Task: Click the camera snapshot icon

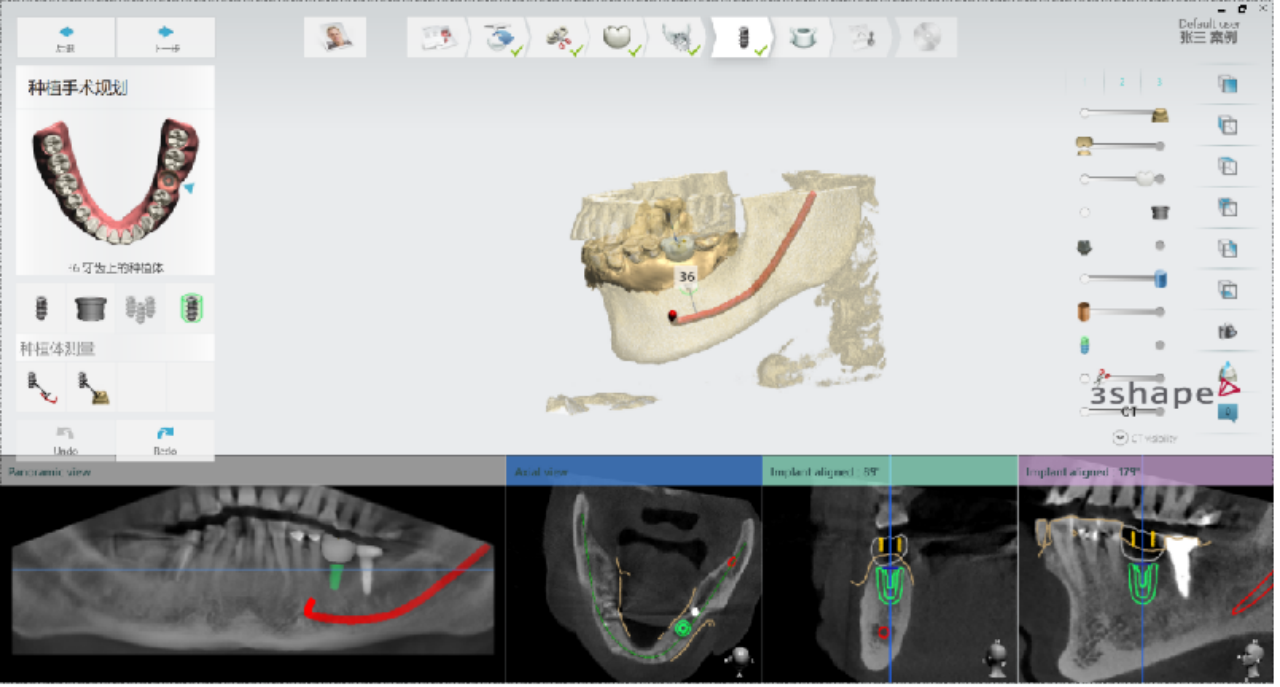Action: coord(1227,331)
